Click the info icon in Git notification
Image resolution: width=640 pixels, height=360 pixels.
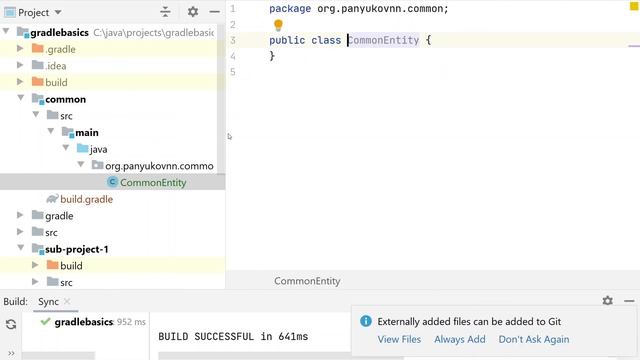(x=366, y=321)
